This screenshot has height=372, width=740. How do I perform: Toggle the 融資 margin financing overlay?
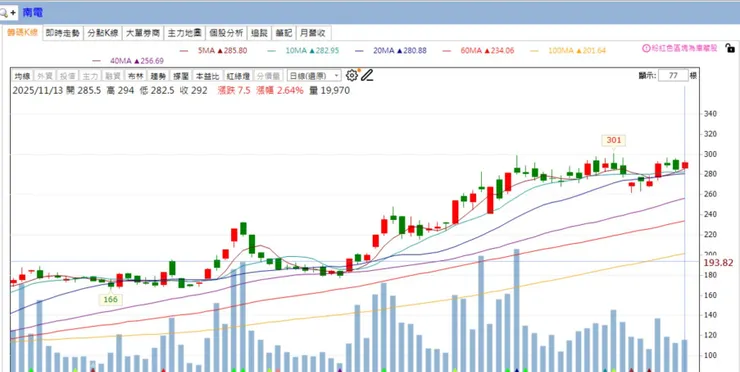112,76
